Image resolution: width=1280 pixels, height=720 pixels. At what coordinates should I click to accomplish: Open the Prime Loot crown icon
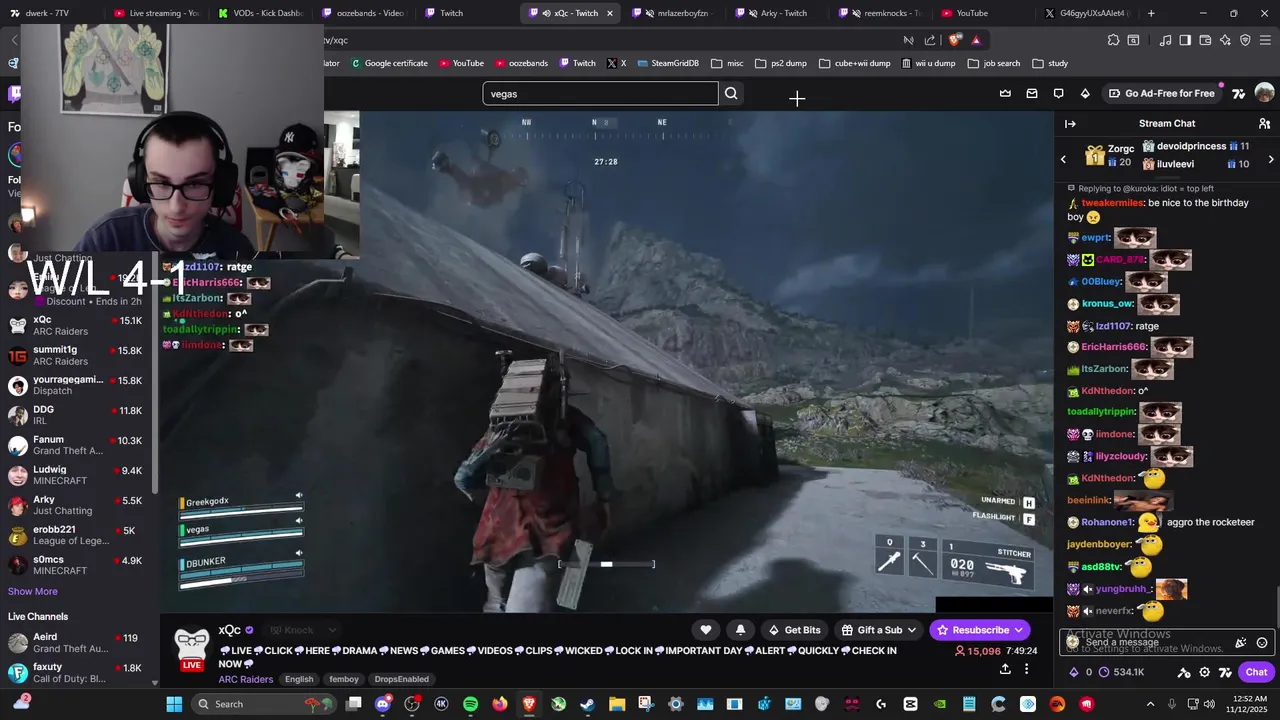[x=1005, y=93]
